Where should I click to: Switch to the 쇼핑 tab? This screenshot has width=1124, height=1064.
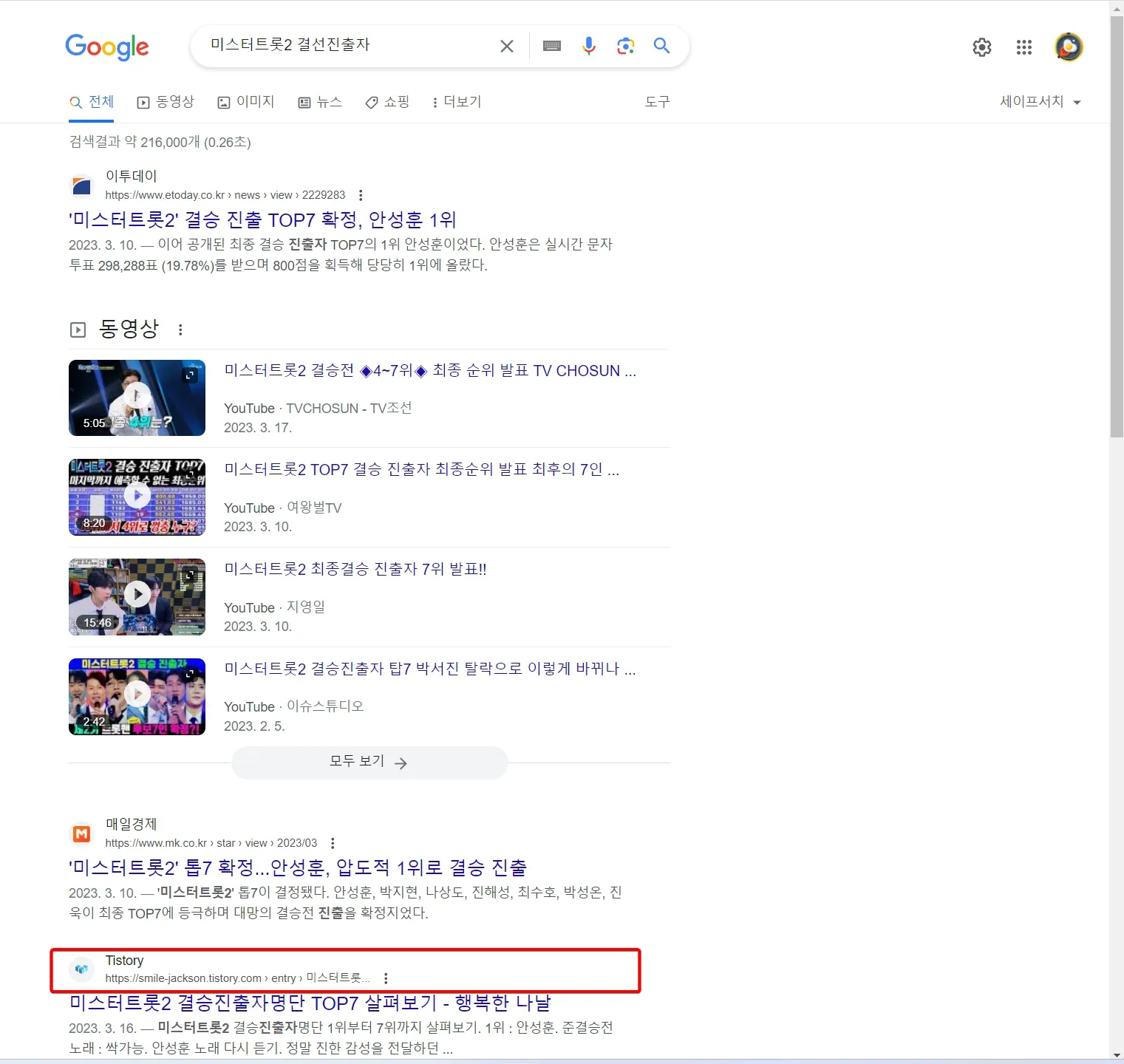[x=387, y=102]
